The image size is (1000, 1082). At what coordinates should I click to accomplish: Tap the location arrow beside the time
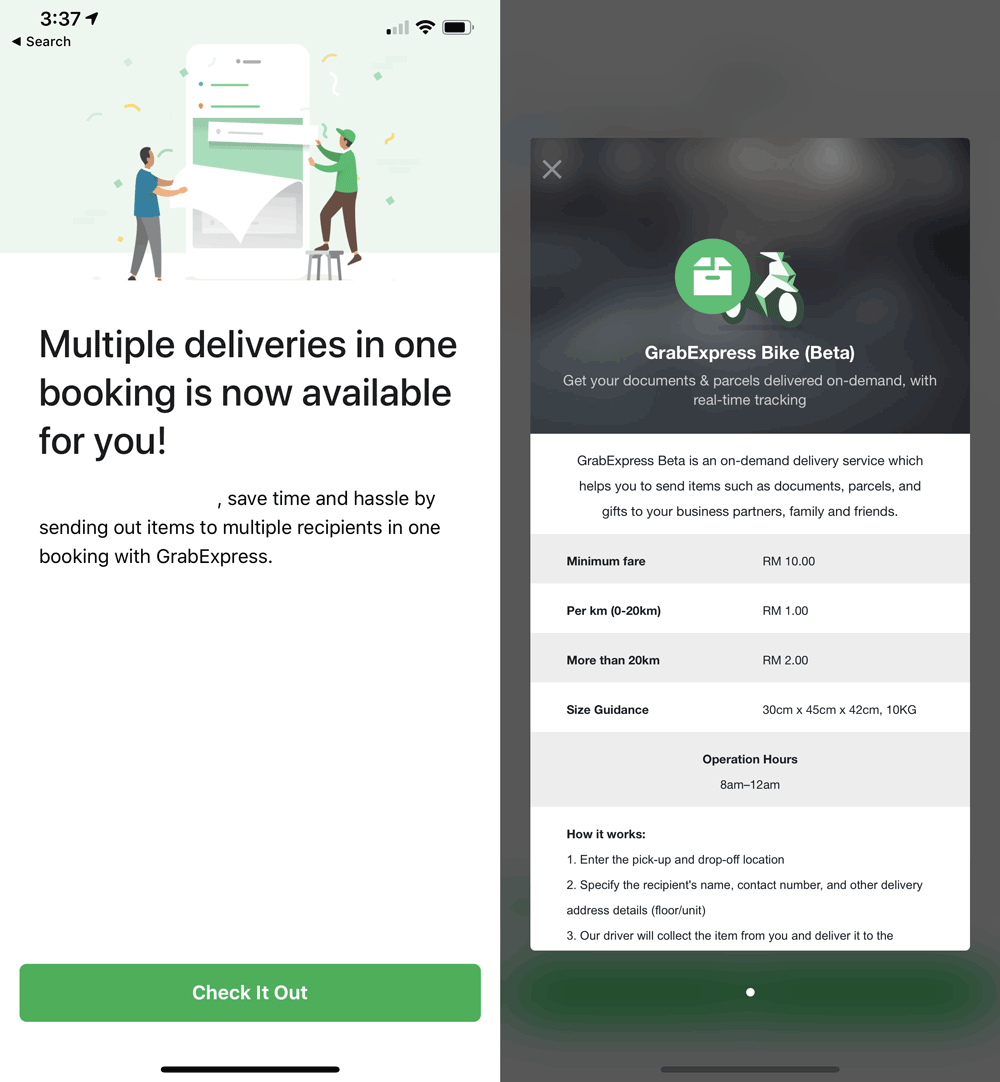[x=92, y=19]
